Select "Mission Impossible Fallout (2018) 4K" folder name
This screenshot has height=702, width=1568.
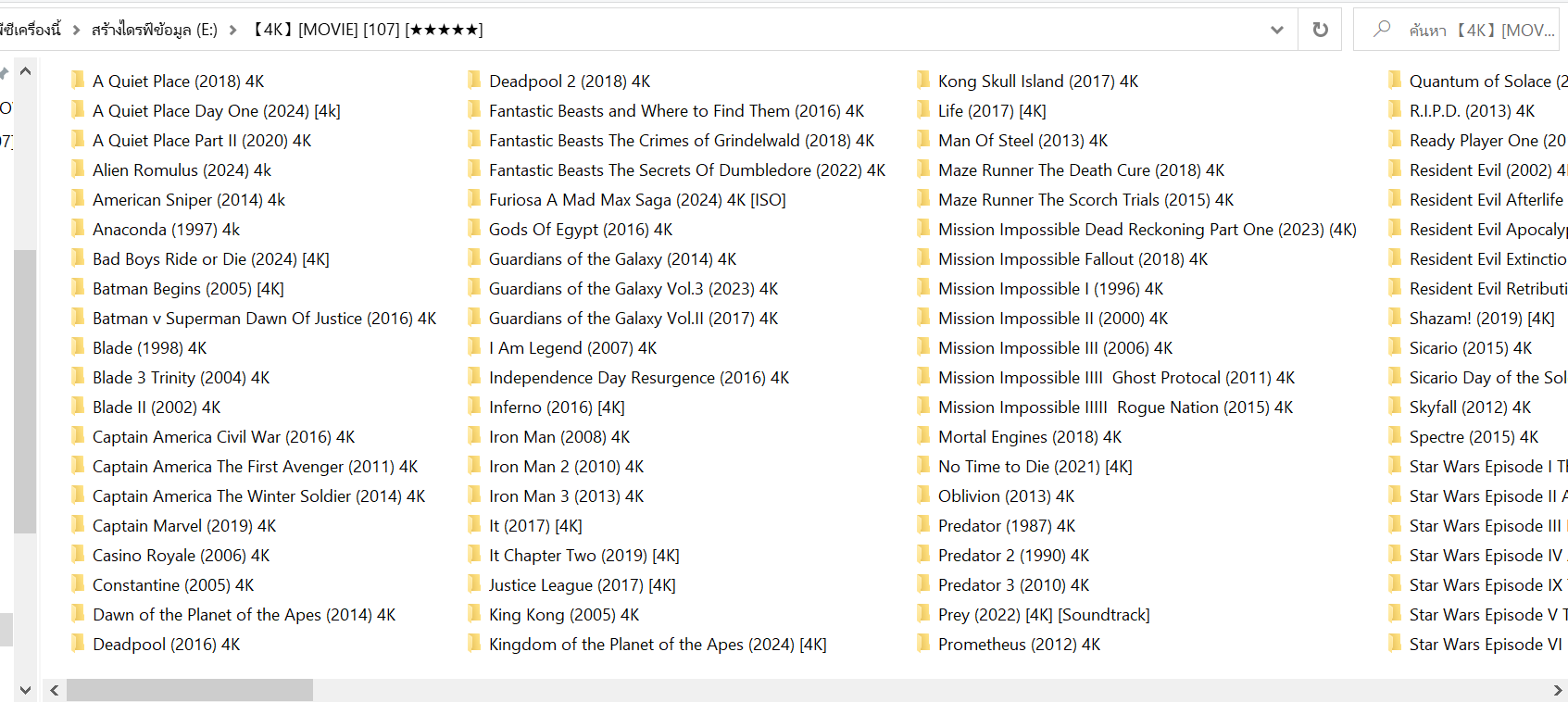click(1073, 259)
